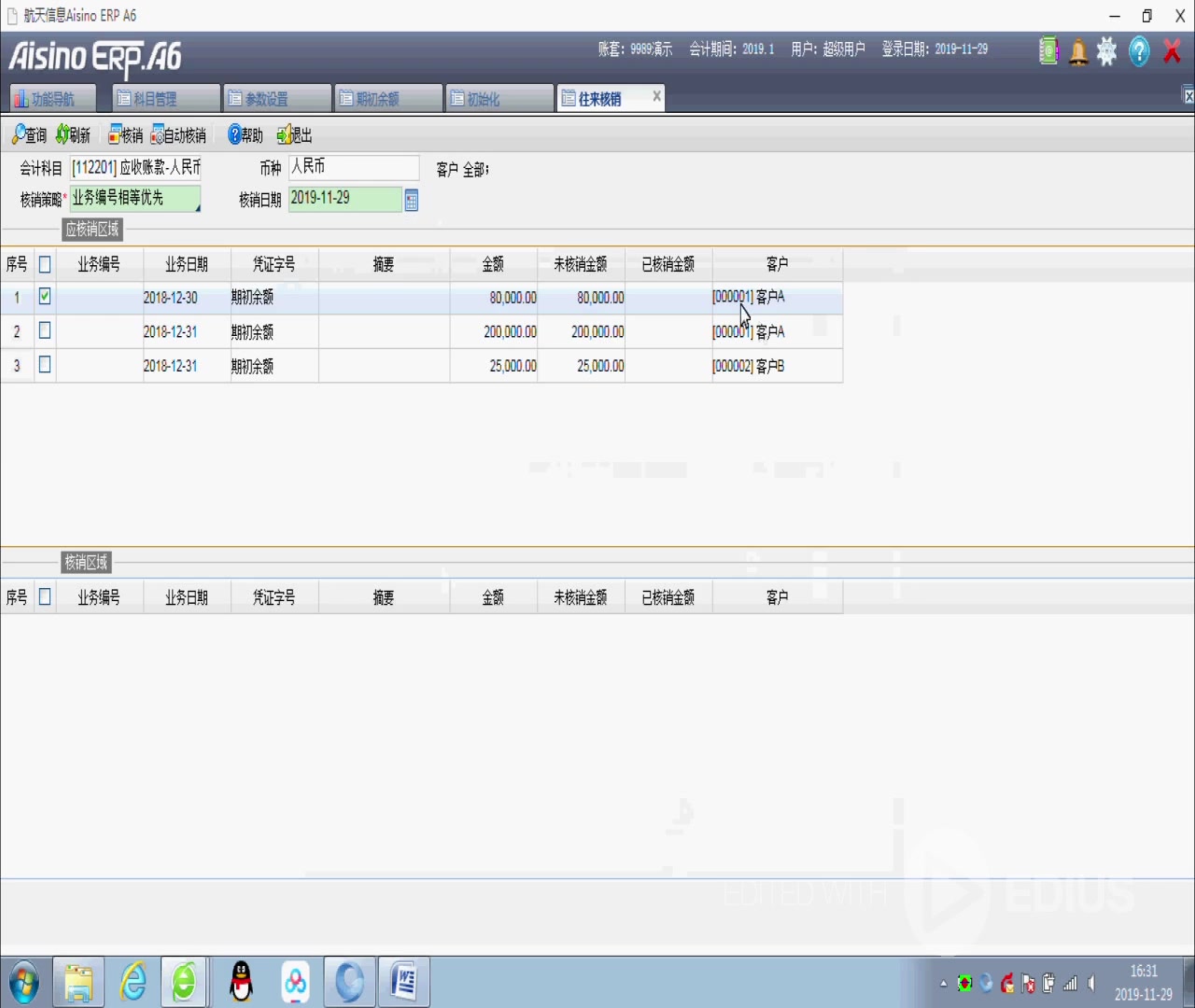Click 未核销金额 column header in upper table

point(581,265)
